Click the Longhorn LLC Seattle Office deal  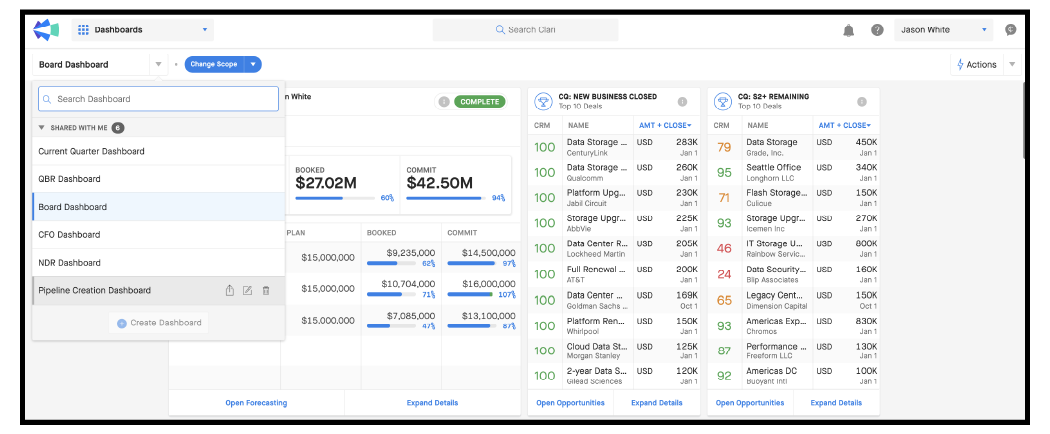pyautogui.click(x=794, y=173)
